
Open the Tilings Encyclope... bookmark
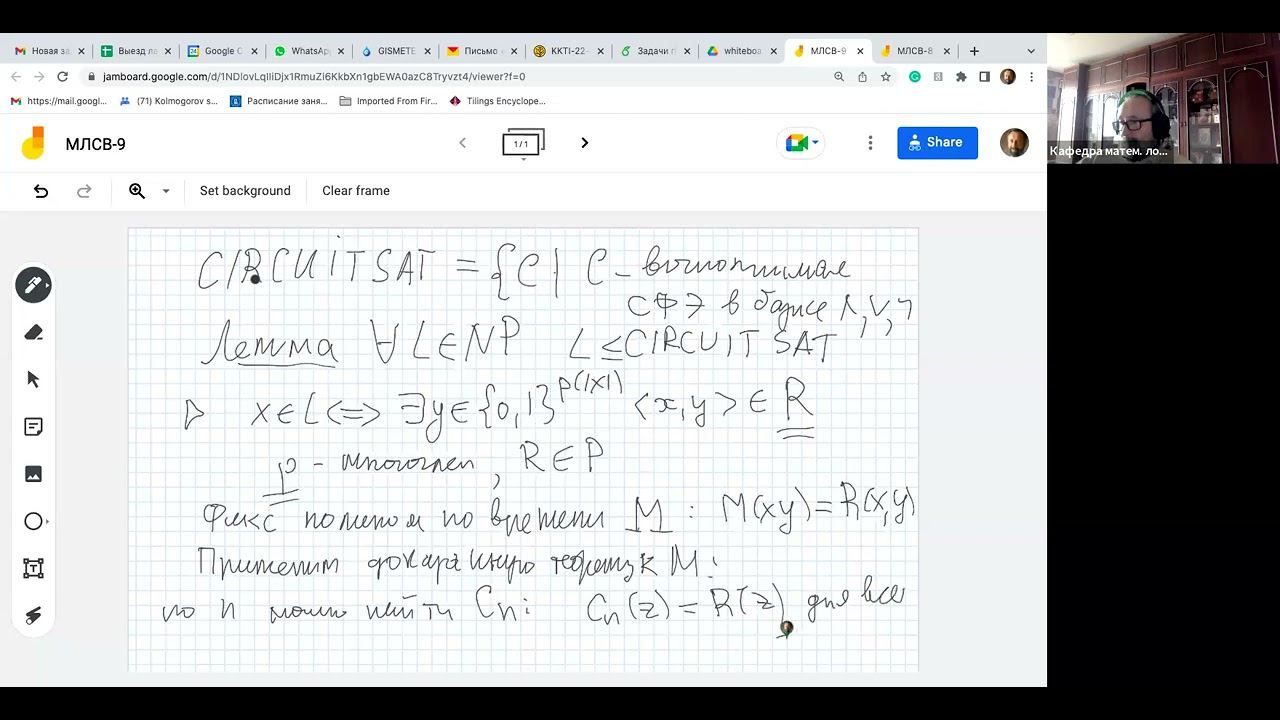pos(498,101)
